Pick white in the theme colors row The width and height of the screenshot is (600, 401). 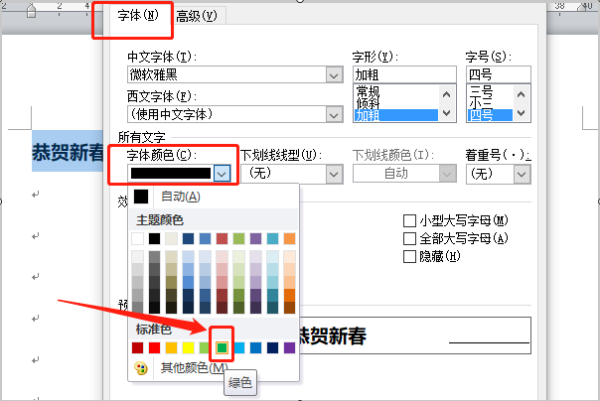137,239
